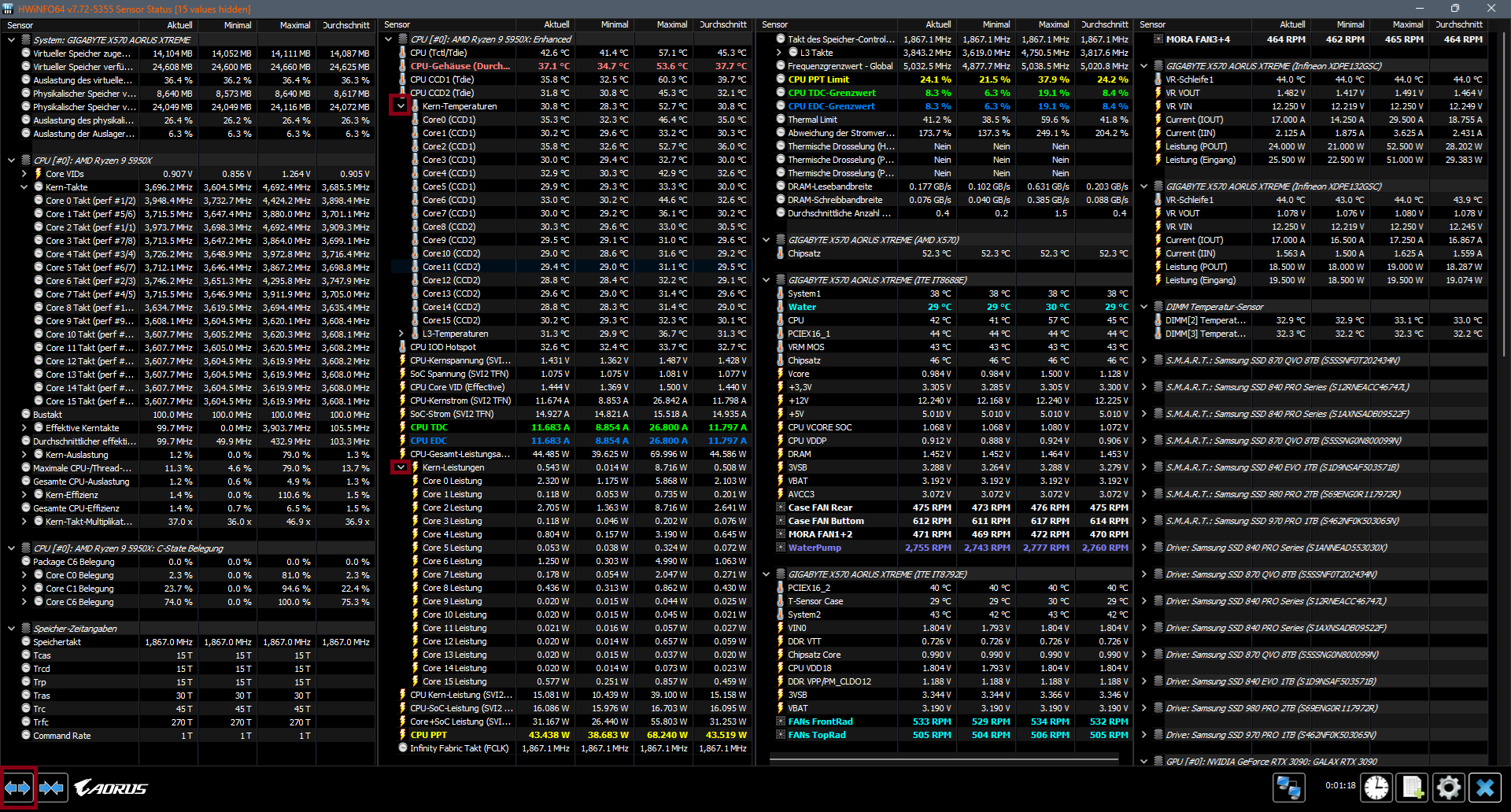Click the thermometer icon beside T-Sensor Case
The width and height of the screenshot is (1511, 812).
point(781,601)
